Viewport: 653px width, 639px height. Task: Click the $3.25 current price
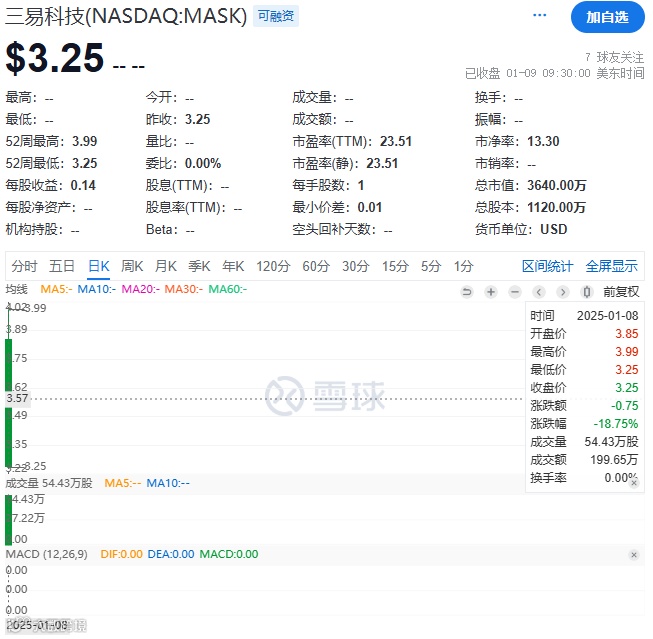click(55, 57)
